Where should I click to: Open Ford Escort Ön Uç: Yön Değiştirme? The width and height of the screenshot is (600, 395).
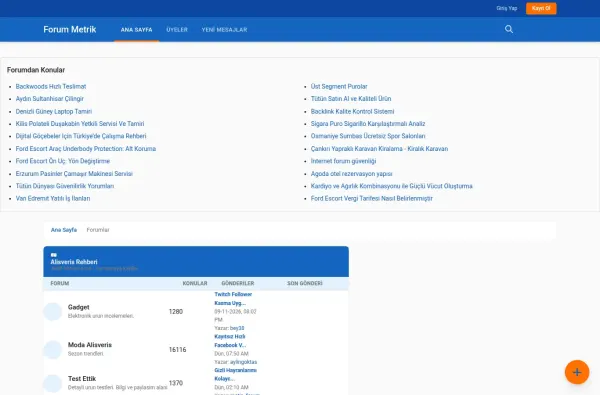(63, 161)
